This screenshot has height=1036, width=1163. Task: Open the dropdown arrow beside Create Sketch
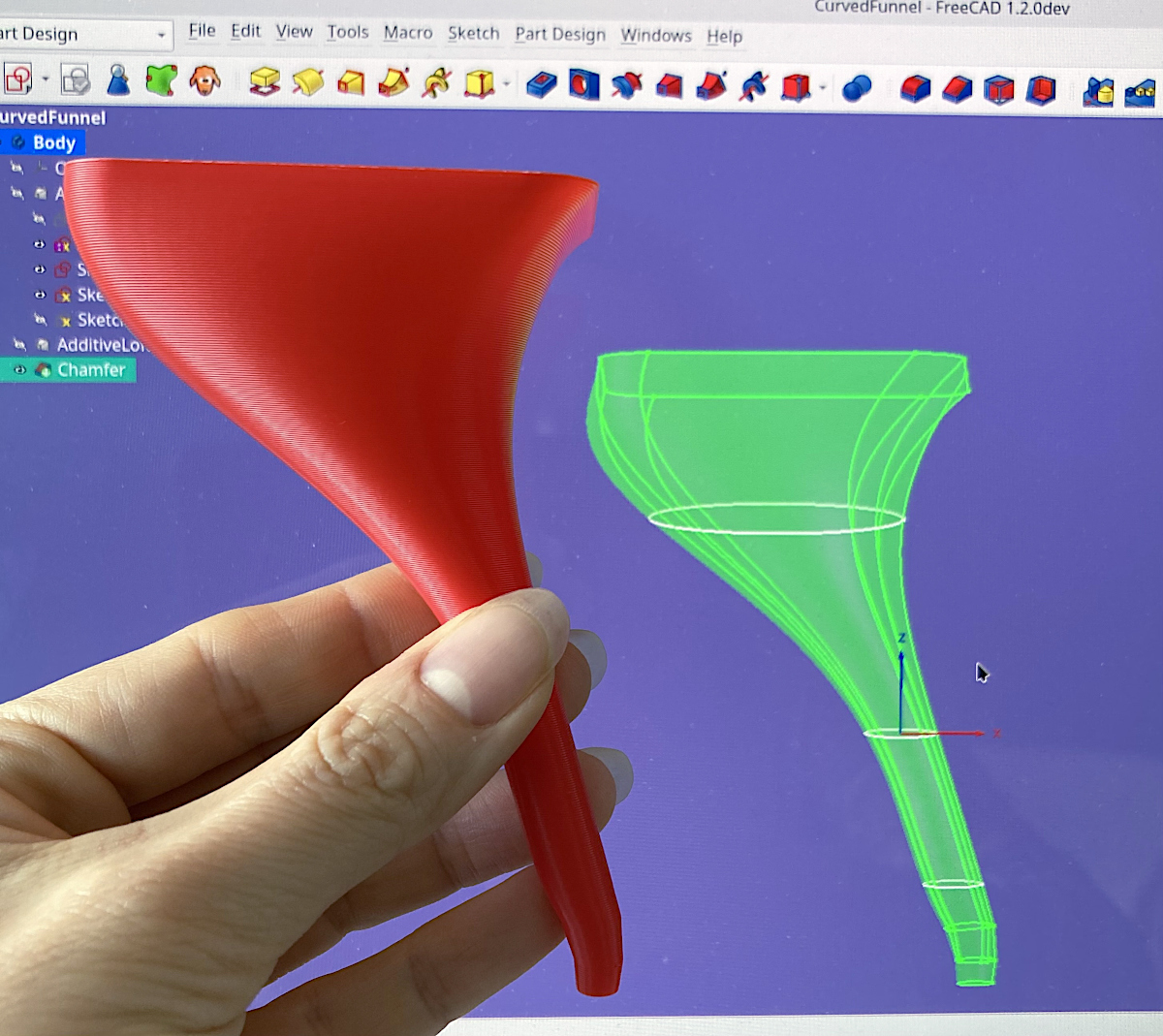pyautogui.click(x=45, y=79)
